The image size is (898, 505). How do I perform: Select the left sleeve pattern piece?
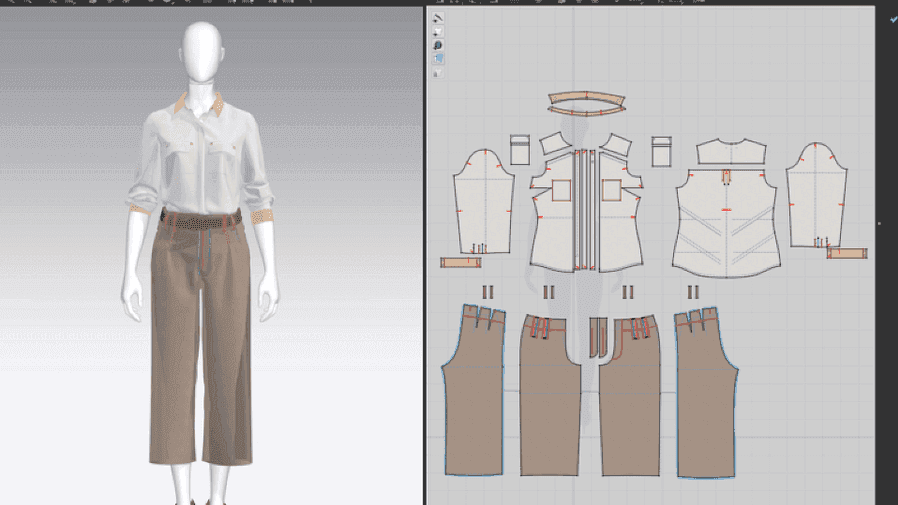coord(483,202)
